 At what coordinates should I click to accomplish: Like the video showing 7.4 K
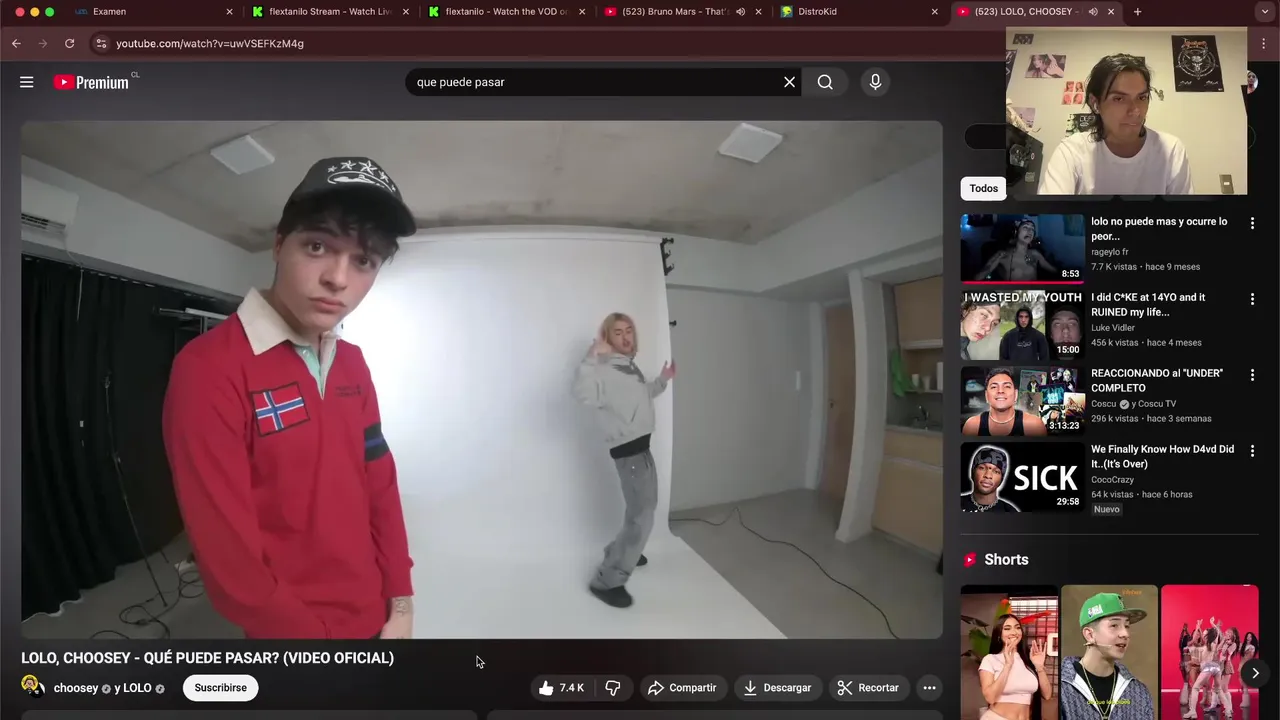tap(561, 688)
